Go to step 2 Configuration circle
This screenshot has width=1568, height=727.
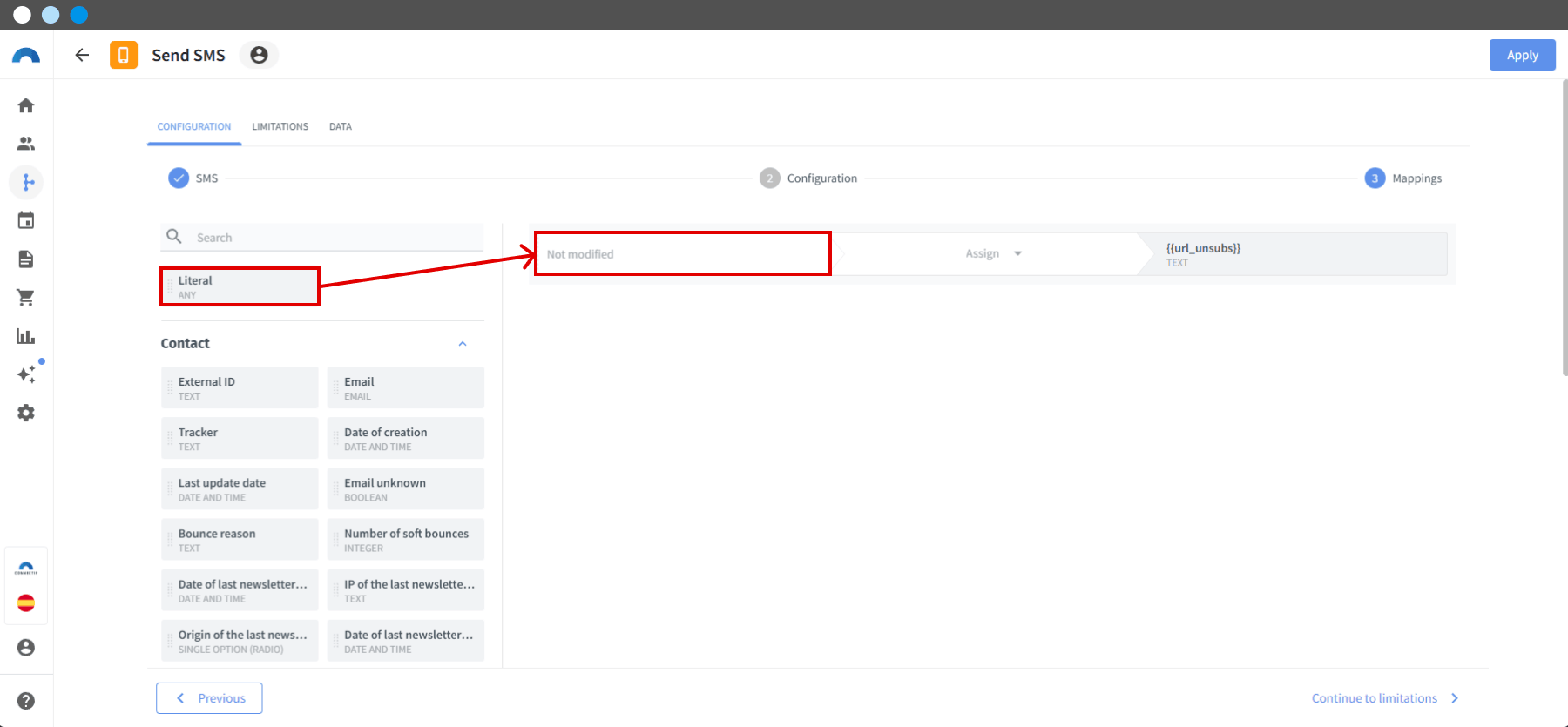pos(769,178)
